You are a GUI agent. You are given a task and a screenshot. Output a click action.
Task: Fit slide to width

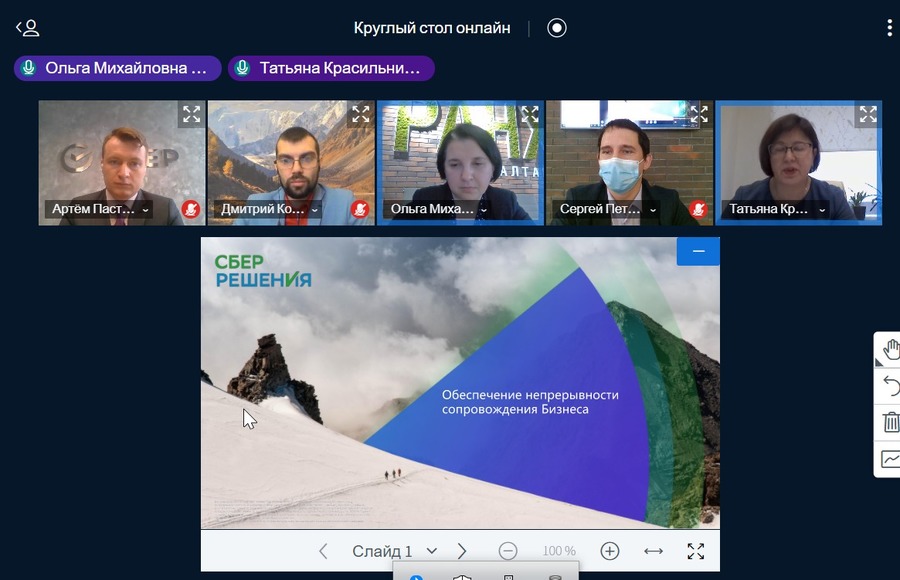653,551
